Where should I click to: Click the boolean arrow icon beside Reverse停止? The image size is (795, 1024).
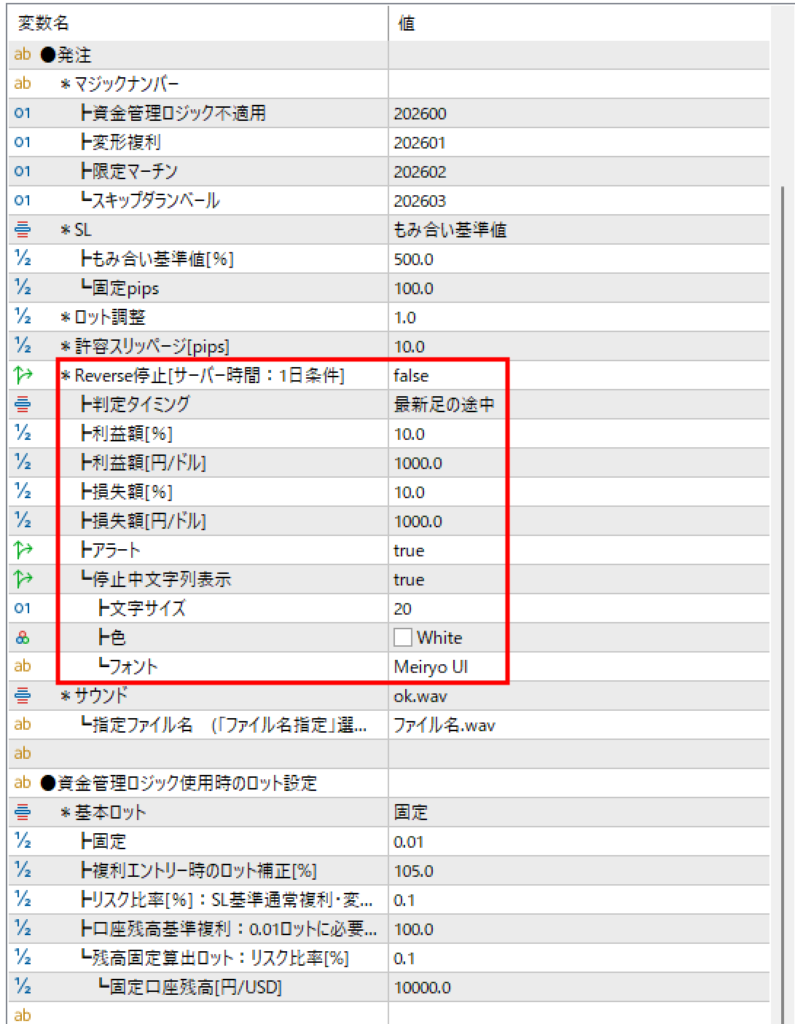coord(22,376)
